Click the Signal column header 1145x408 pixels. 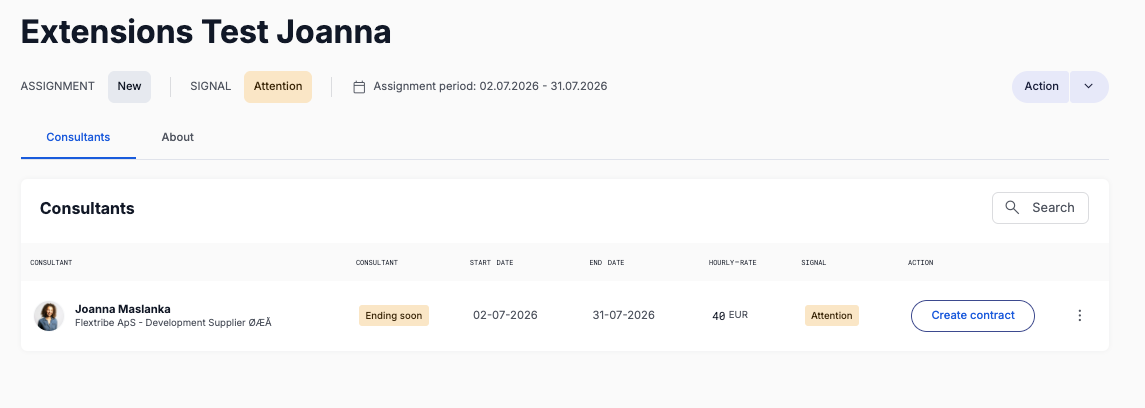coord(813,263)
